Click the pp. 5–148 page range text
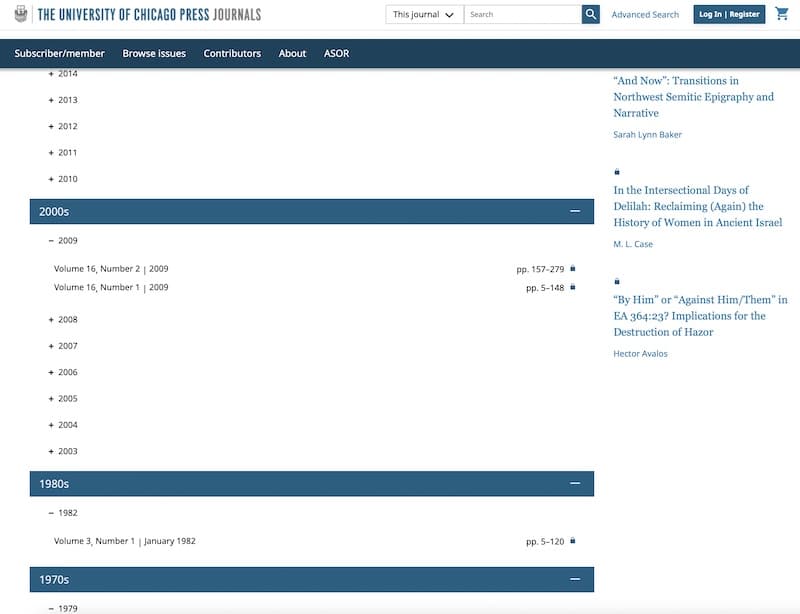 point(545,288)
